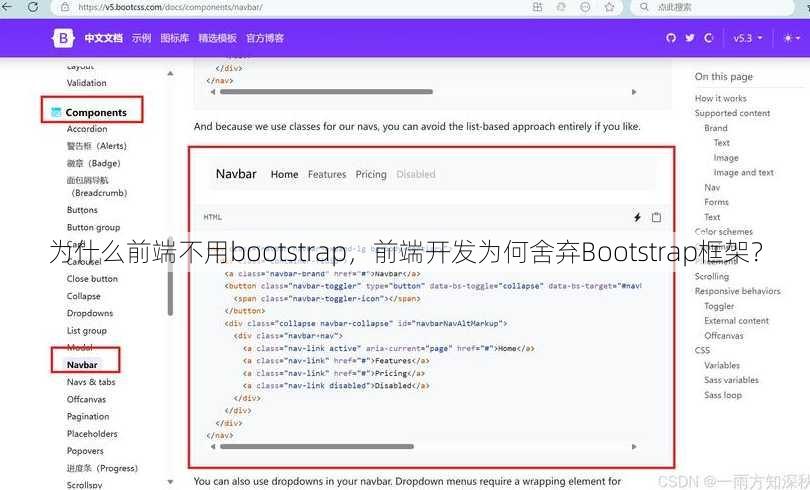Jump to Sass loop section
This screenshot has height=490, width=810.
(x=723, y=395)
